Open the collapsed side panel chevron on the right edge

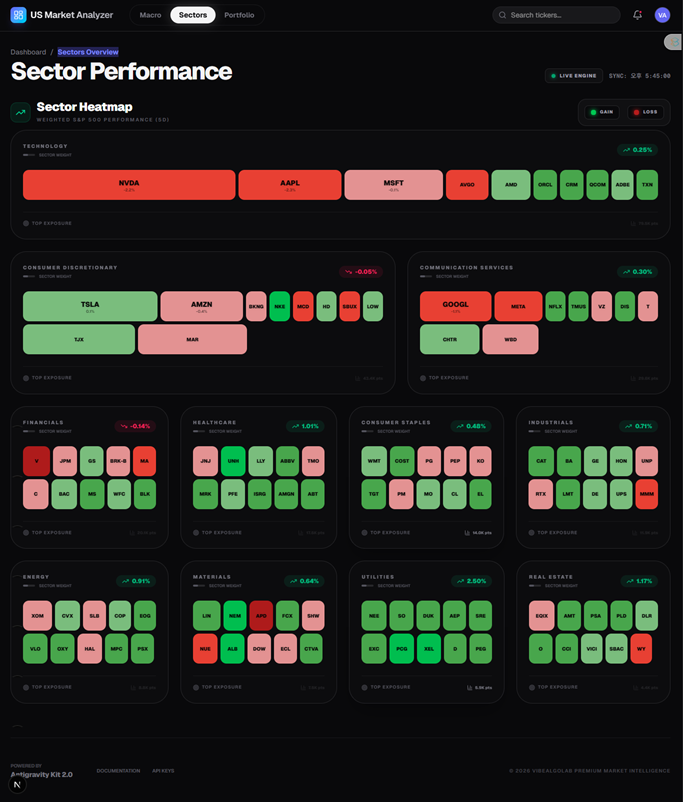674,41
